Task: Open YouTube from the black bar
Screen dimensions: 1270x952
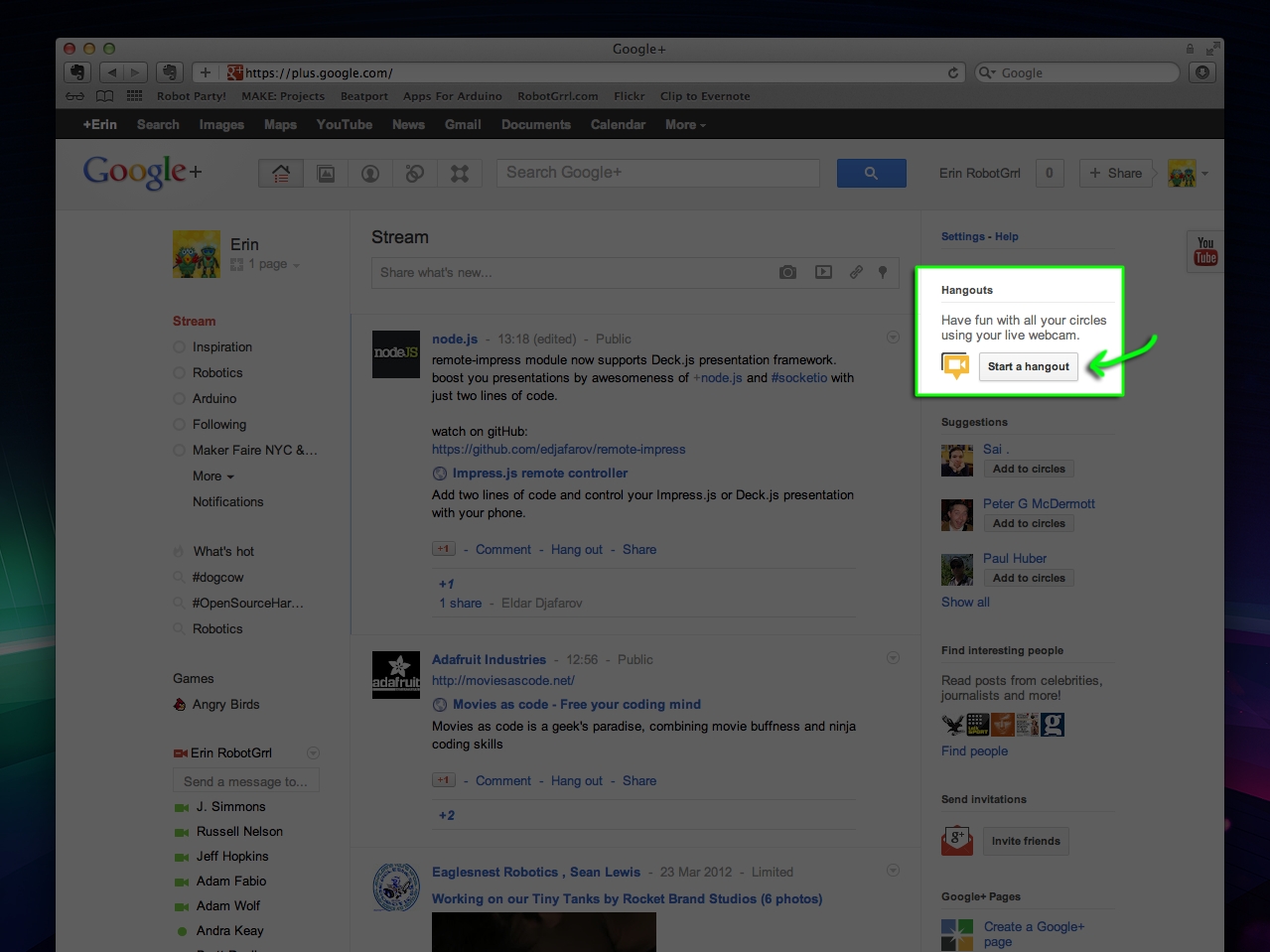Action: pyautogui.click(x=345, y=124)
